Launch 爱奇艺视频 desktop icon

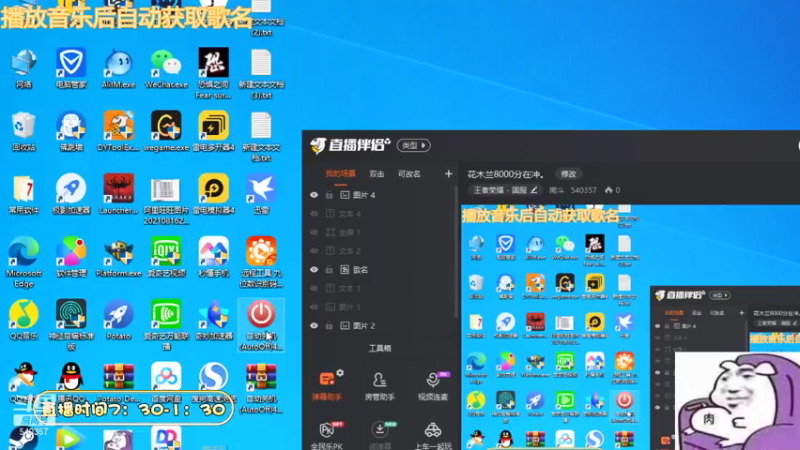pos(166,257)
